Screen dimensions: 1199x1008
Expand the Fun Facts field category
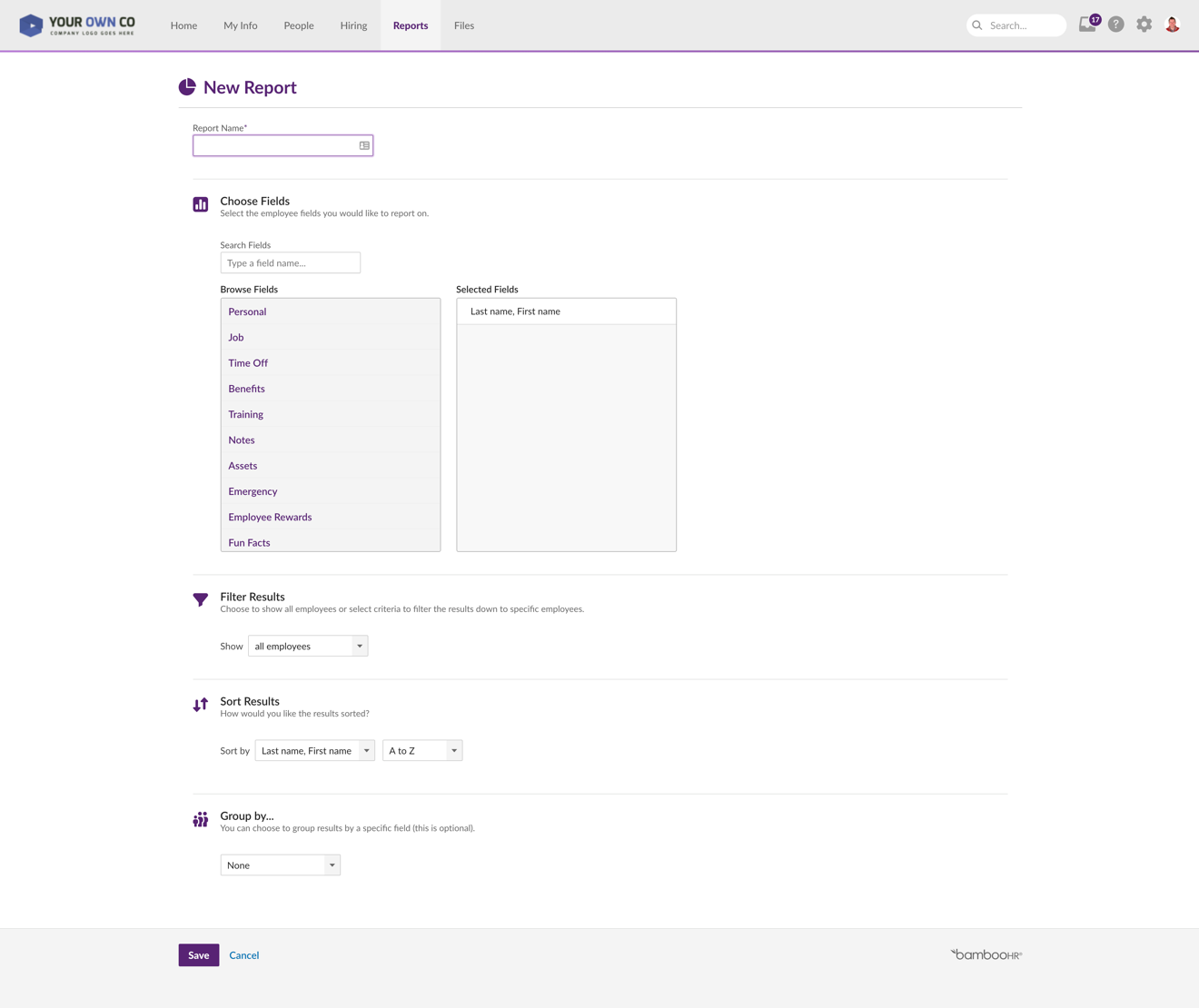point(331,541)
